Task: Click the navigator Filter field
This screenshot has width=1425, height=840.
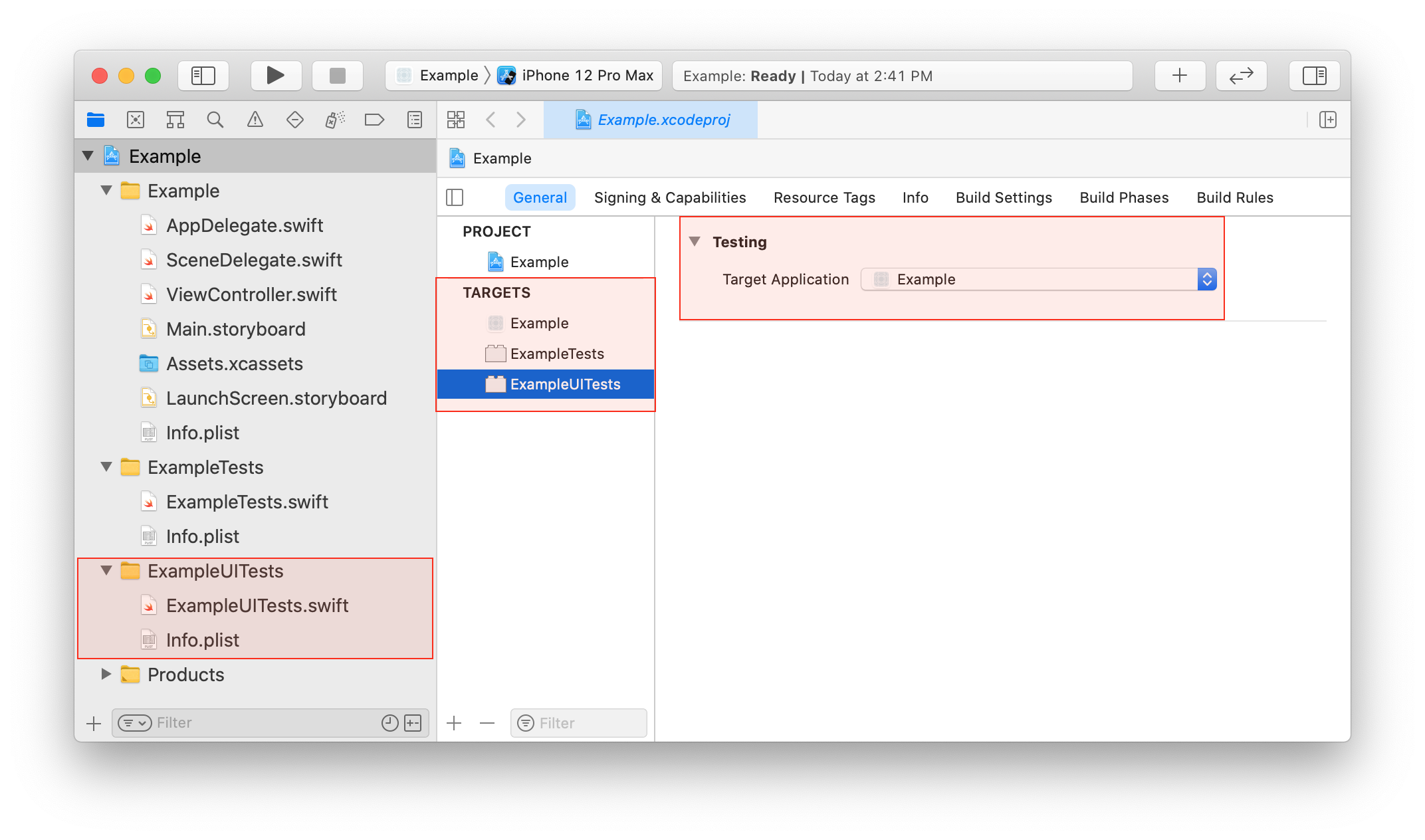Action: coord(271,723)
